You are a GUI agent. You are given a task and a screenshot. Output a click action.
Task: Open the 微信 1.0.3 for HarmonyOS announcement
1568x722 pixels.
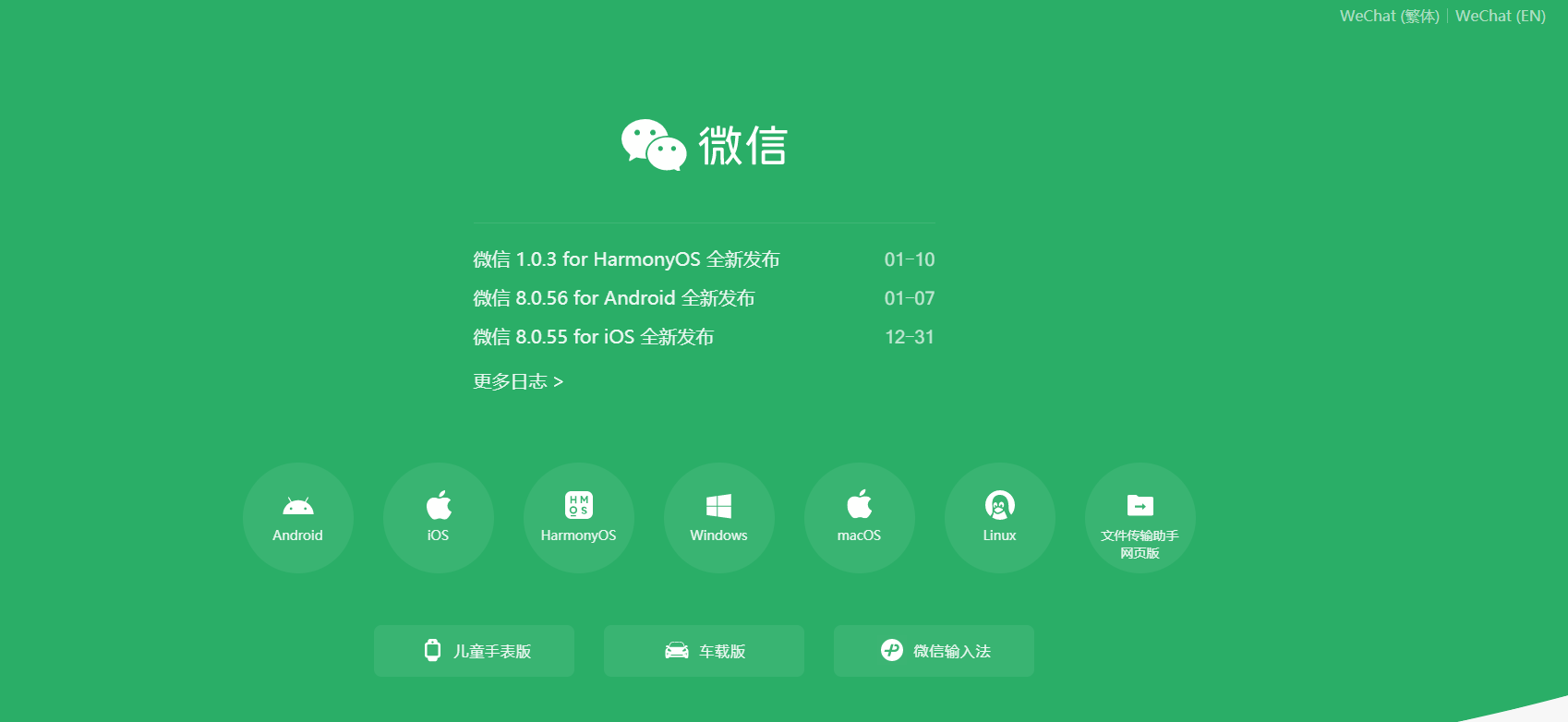click(x=626, y=259)
